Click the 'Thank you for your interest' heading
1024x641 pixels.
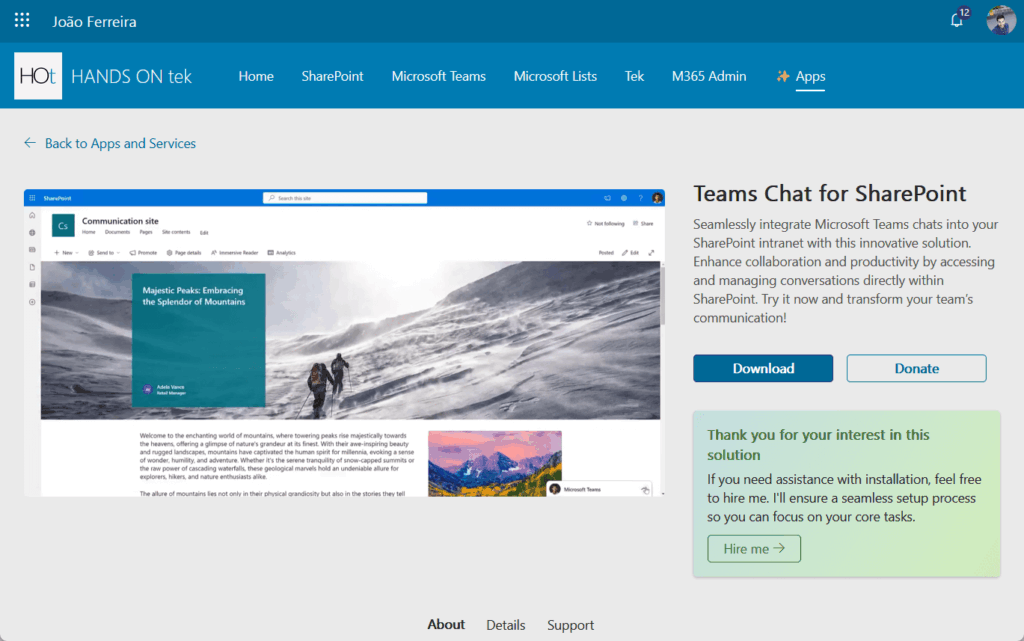tap(818, 445)
